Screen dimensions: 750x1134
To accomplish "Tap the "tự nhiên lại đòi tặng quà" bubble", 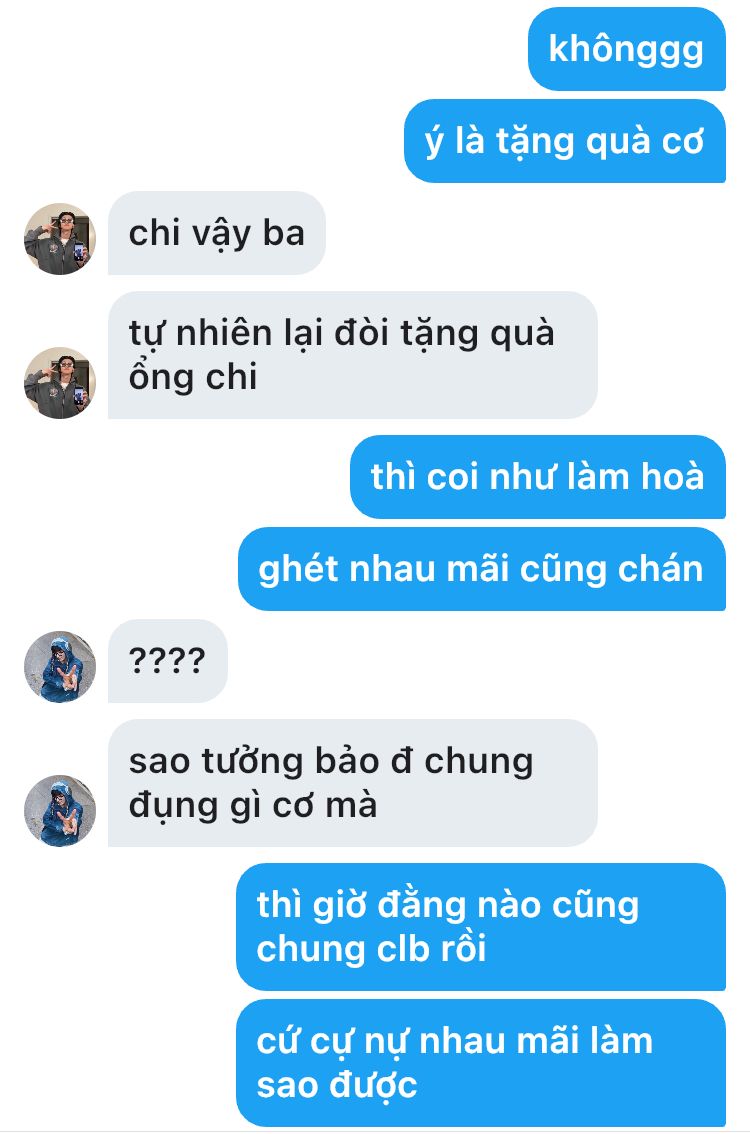I will tap(353, 355).
